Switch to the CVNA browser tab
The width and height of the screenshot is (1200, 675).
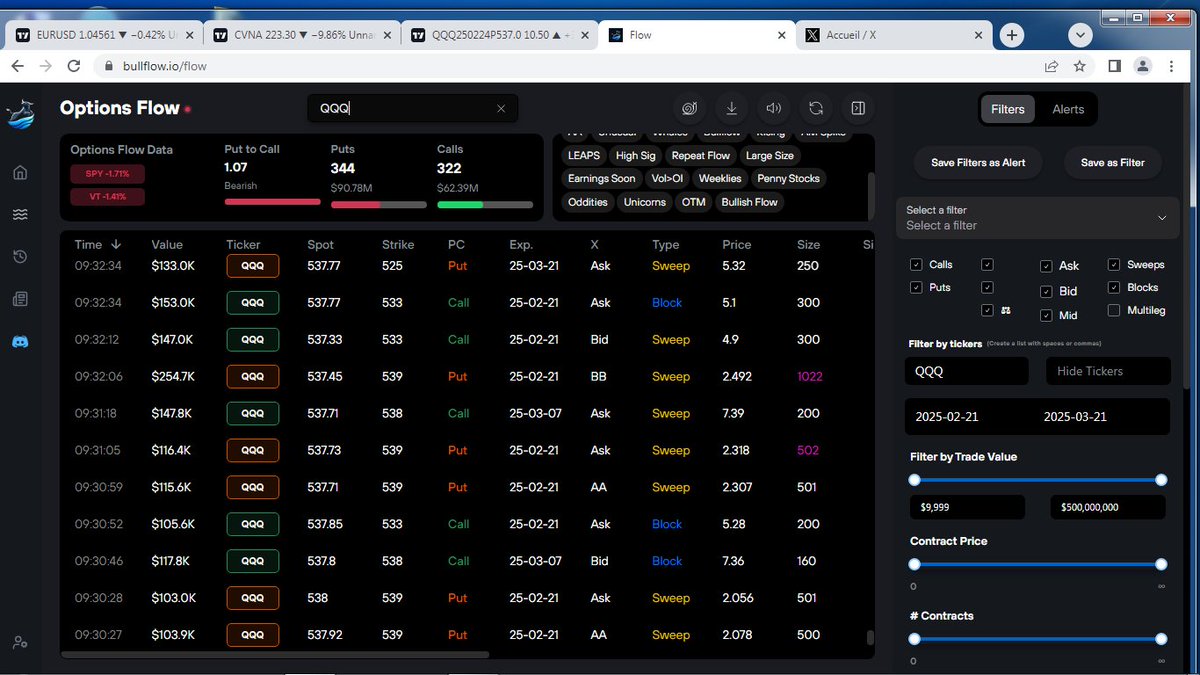click(303, 35)
